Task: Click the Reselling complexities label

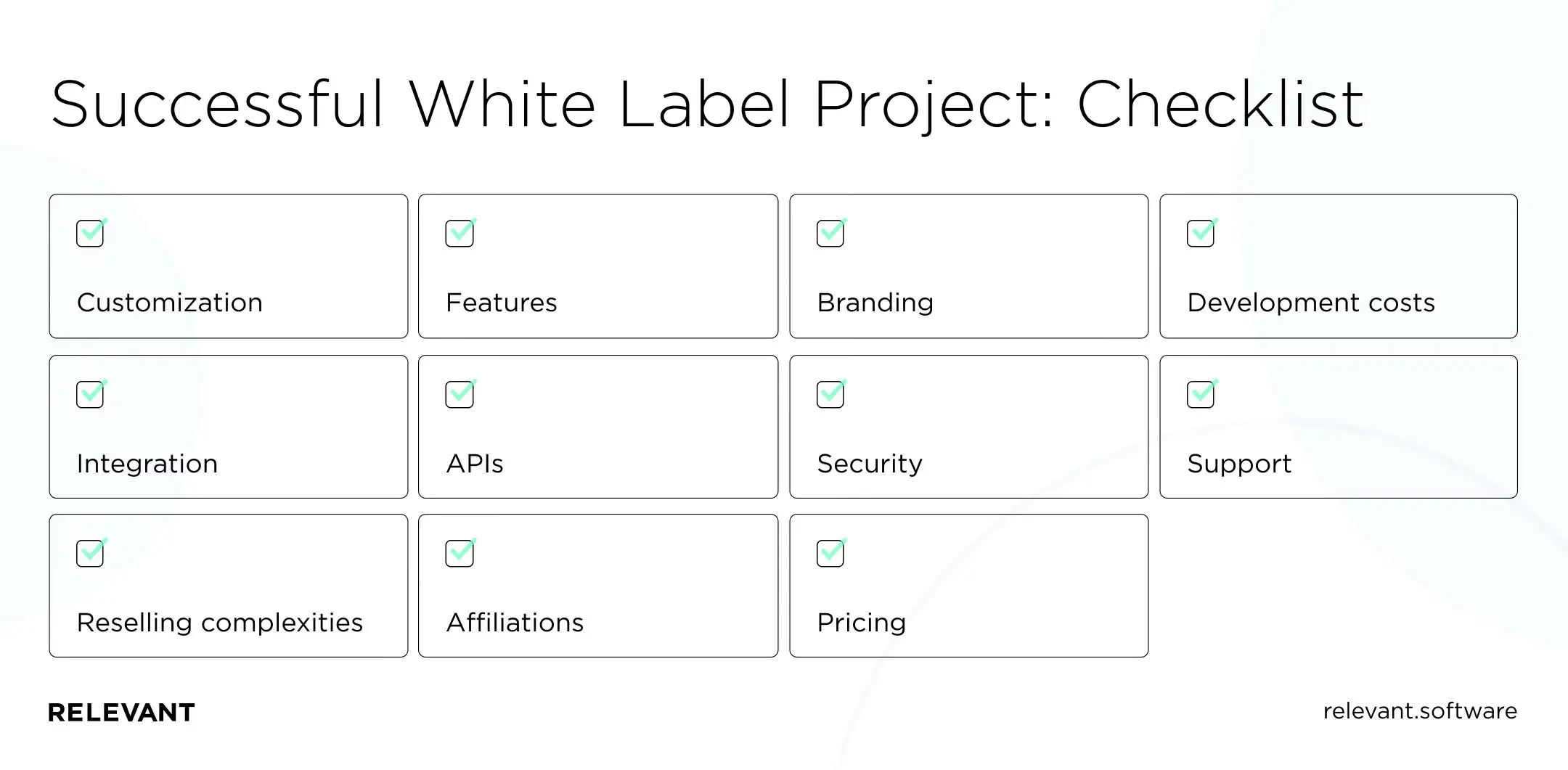Action: coord(219,623)
